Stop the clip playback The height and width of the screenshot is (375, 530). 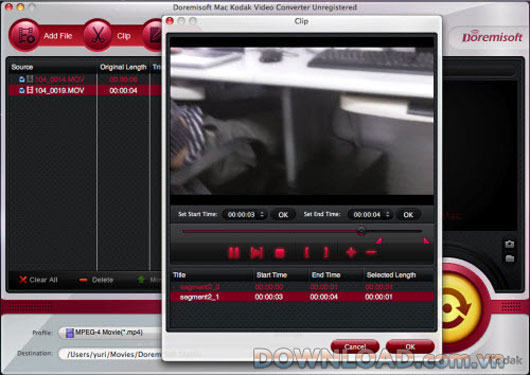(x=280, y=253)
